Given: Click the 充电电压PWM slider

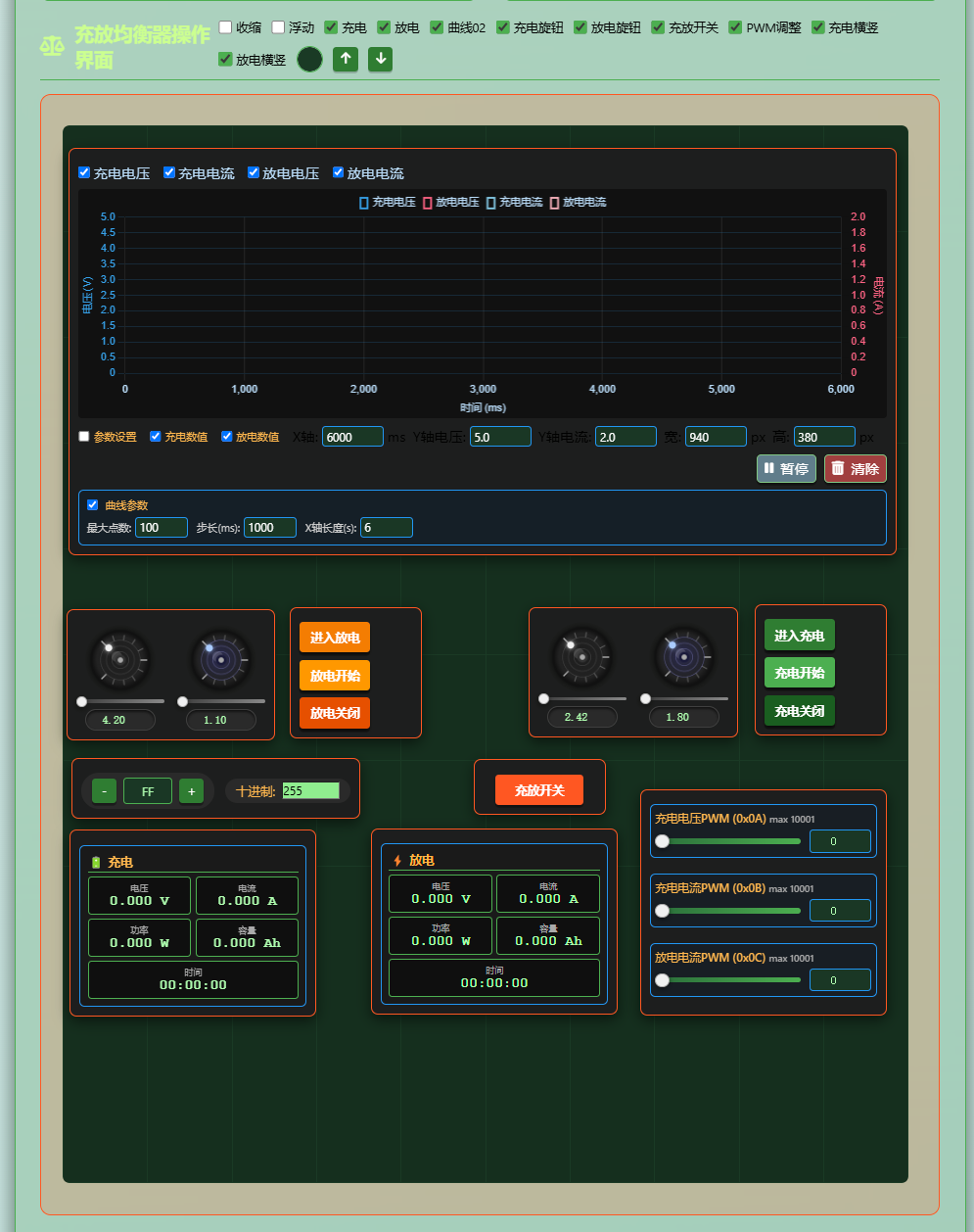Looking at the screenshot, I should pos(728,841).
